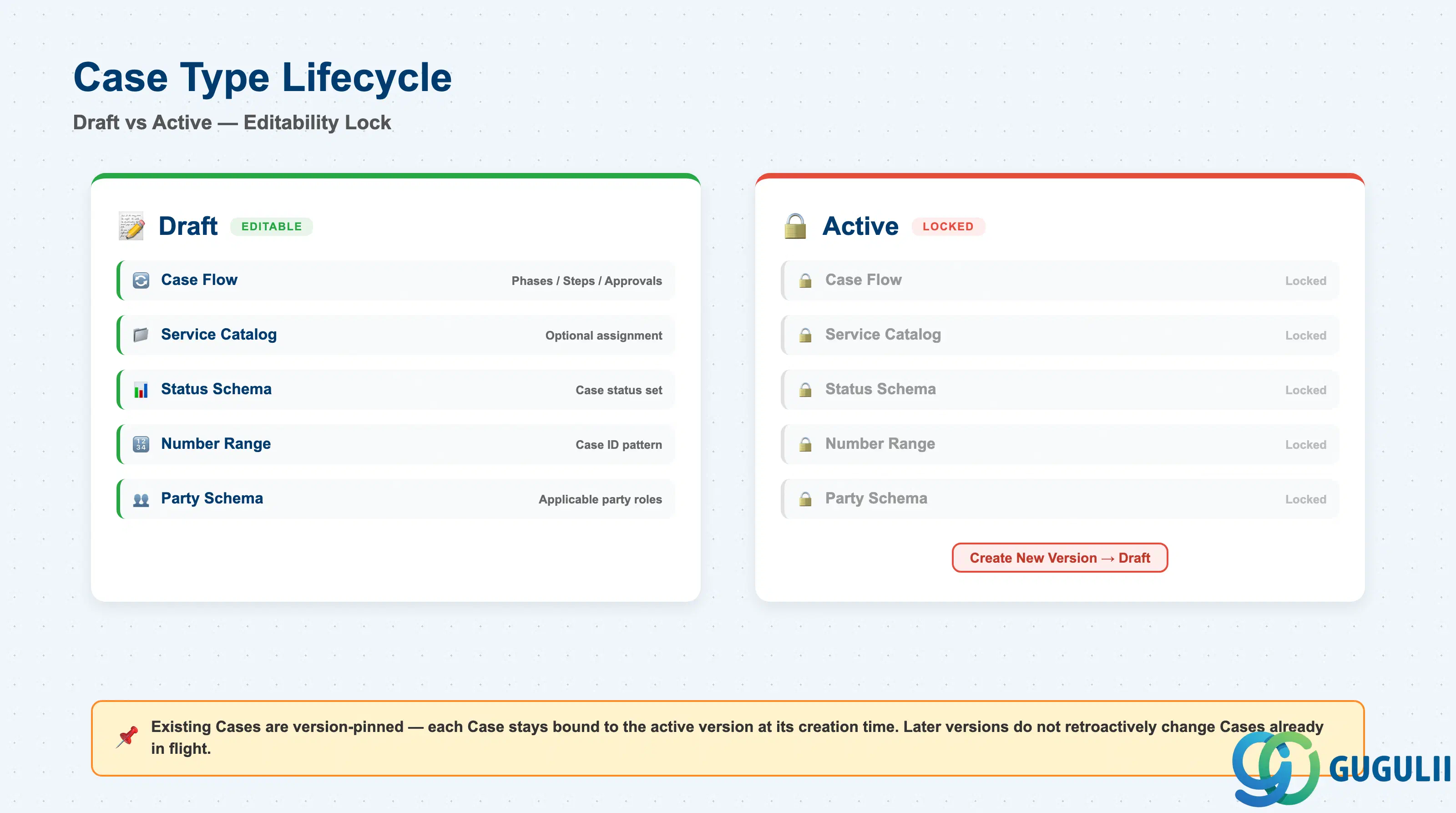Screen dimensions: 1456x813
Task: Click the Party Schema people icon
Action: tap(141, 499)
